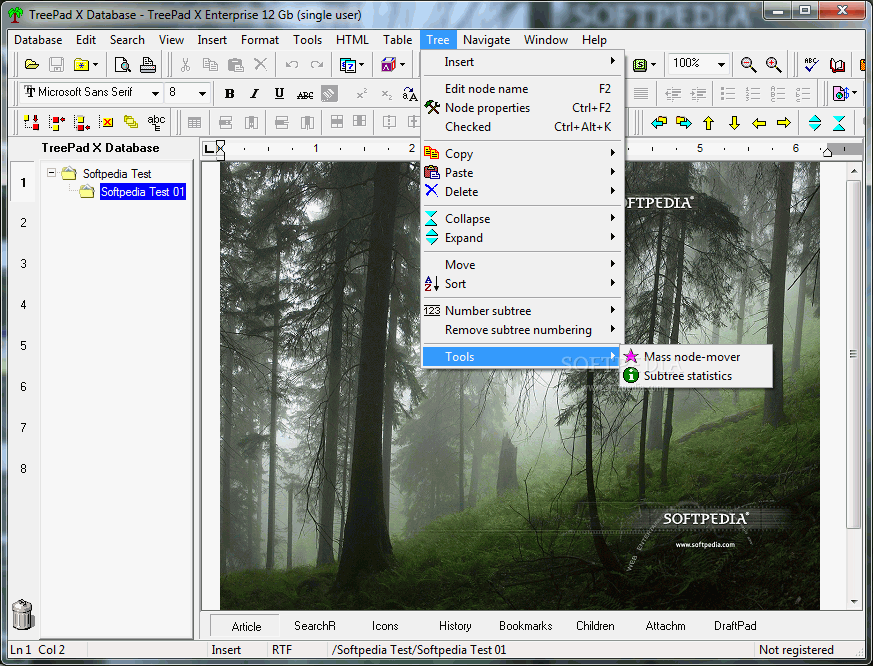Click the ruler tab-stop L selector

(209, 149)
